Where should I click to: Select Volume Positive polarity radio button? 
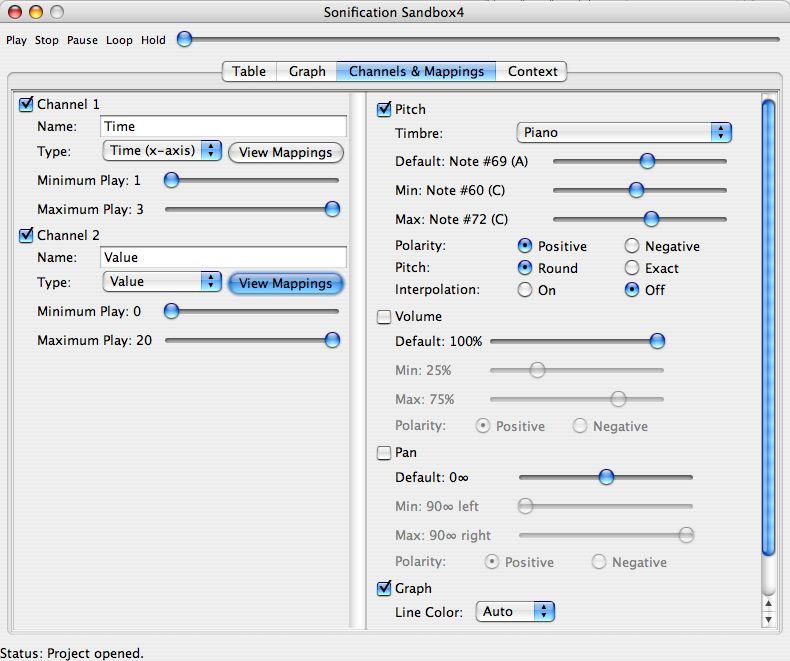click(483, 426)
